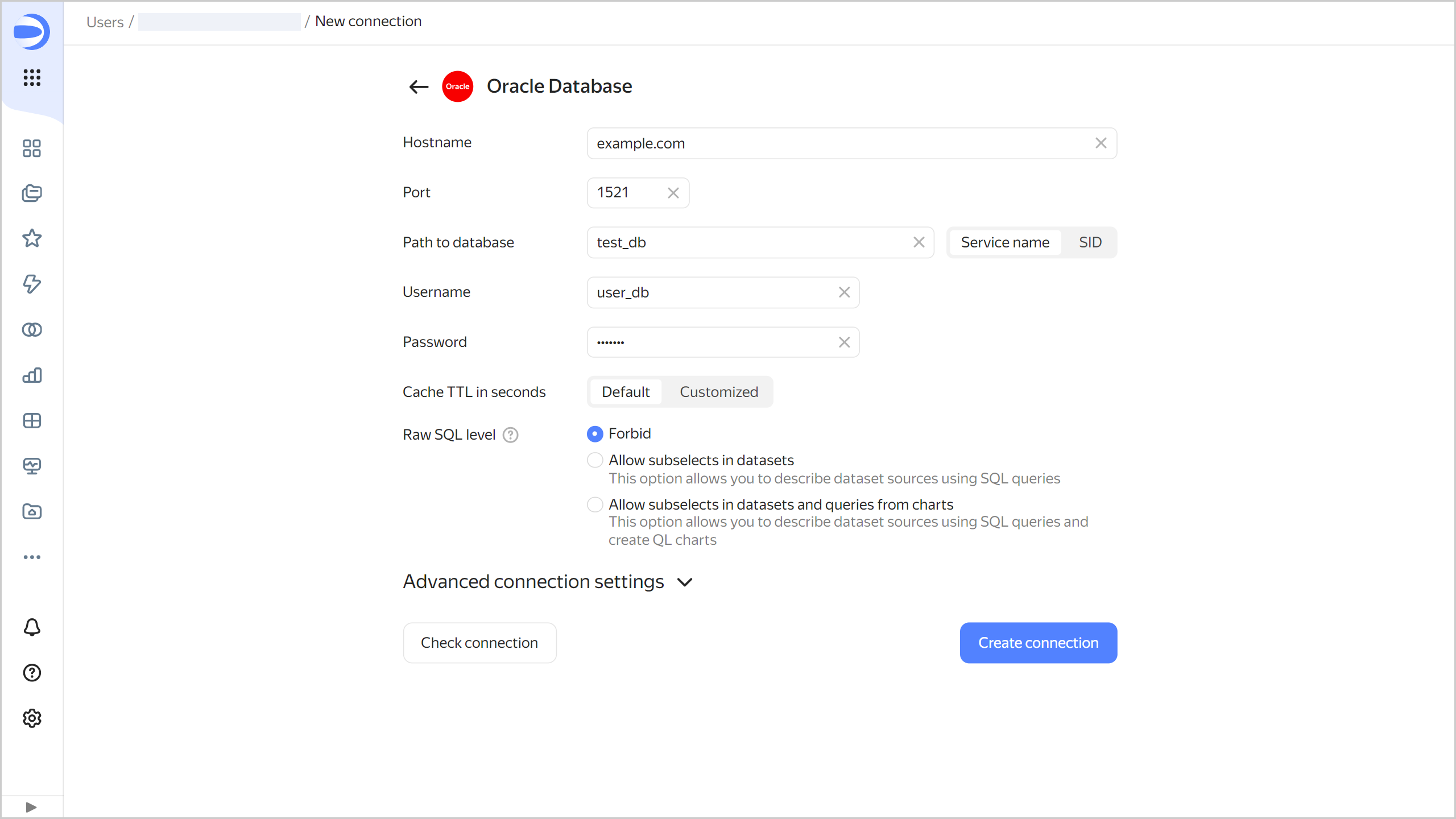Select the Forbid radio option
This screenshot has width=1456, height=819.
tap(595, 434)
